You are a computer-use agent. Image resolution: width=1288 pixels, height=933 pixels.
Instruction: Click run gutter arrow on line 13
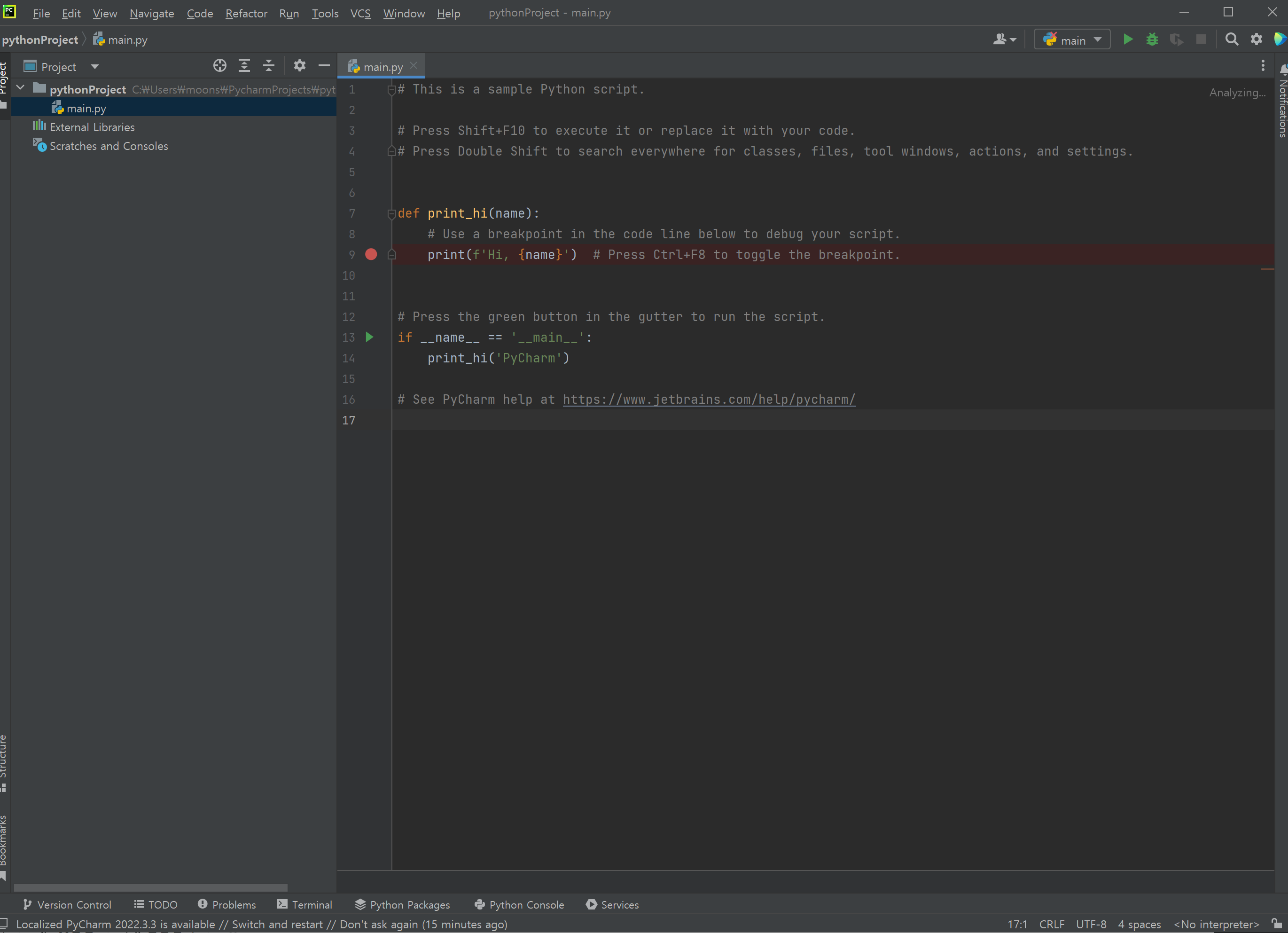pos(370,337)
